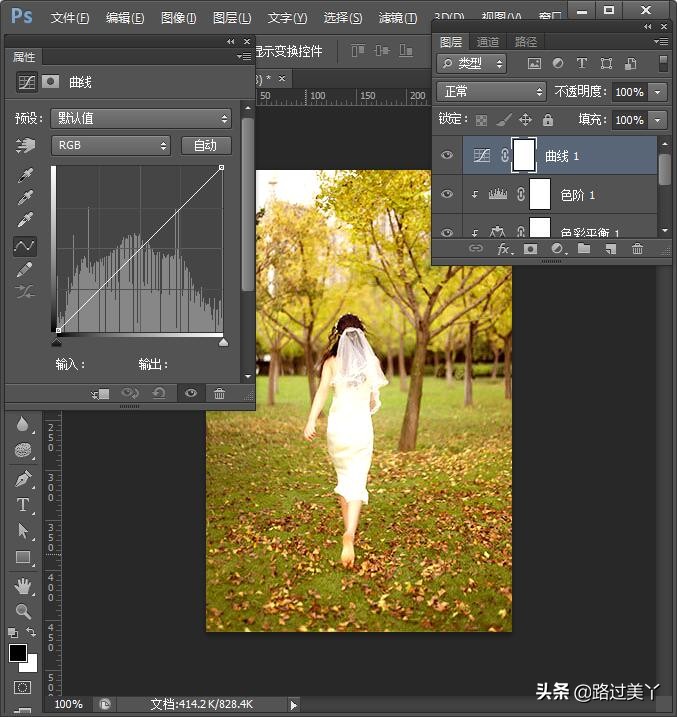Add layer mask icon in Layers panel
The height and width of the screenshot is (717, 677).
click(530, 249)
